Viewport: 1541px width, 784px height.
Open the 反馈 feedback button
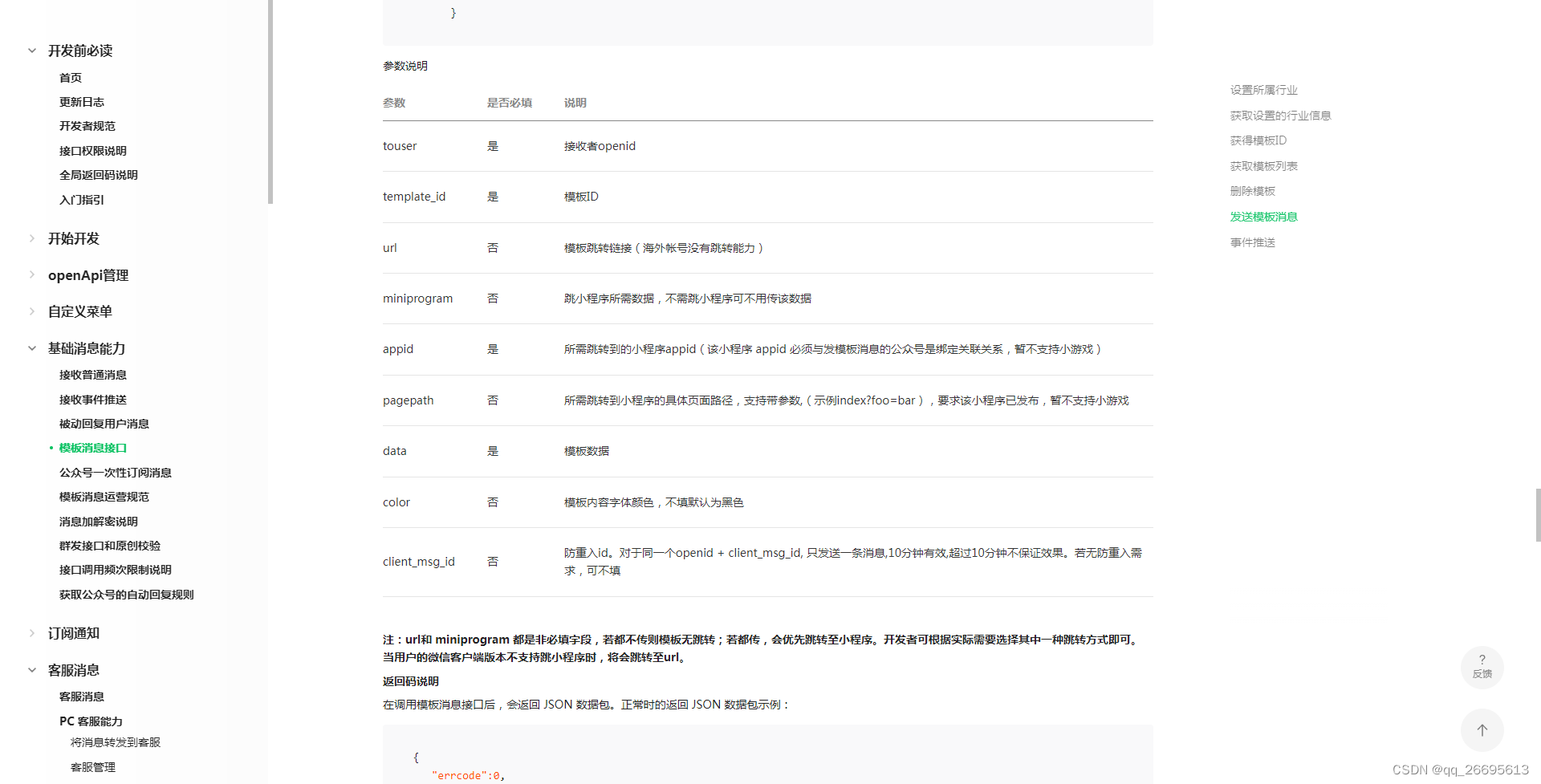[x=1482, y=668]
